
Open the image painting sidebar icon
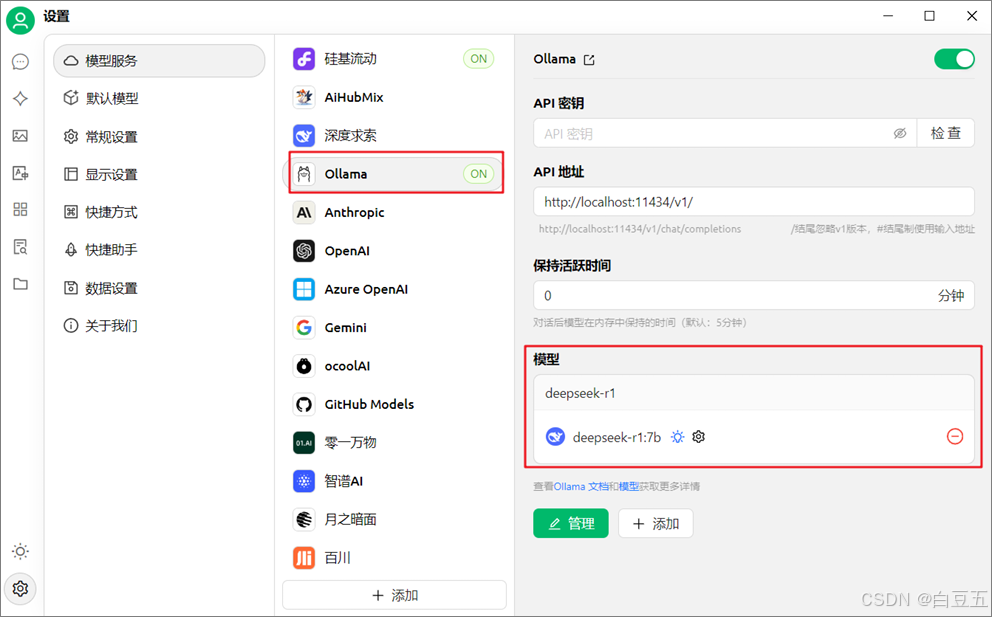point(20,135)
